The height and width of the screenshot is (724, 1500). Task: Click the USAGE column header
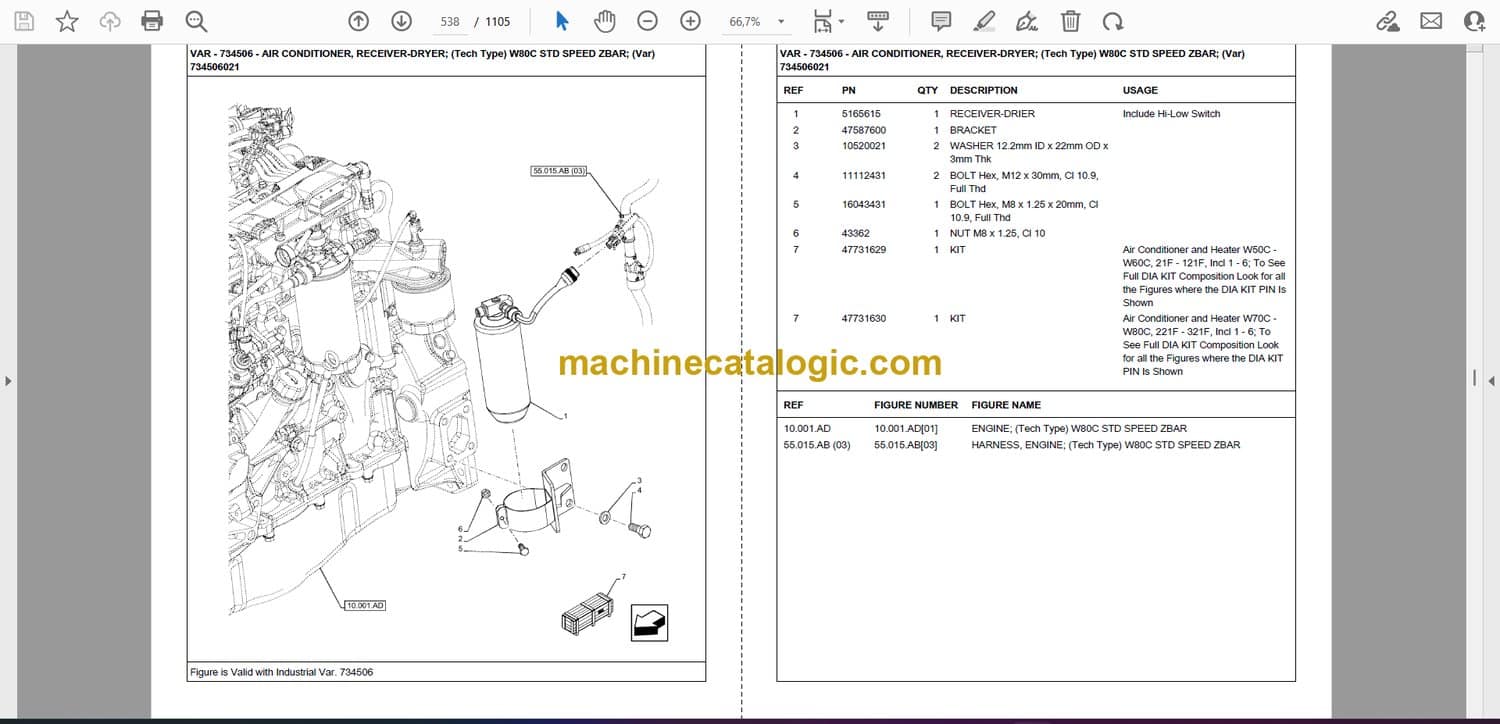click(1140, 90)
